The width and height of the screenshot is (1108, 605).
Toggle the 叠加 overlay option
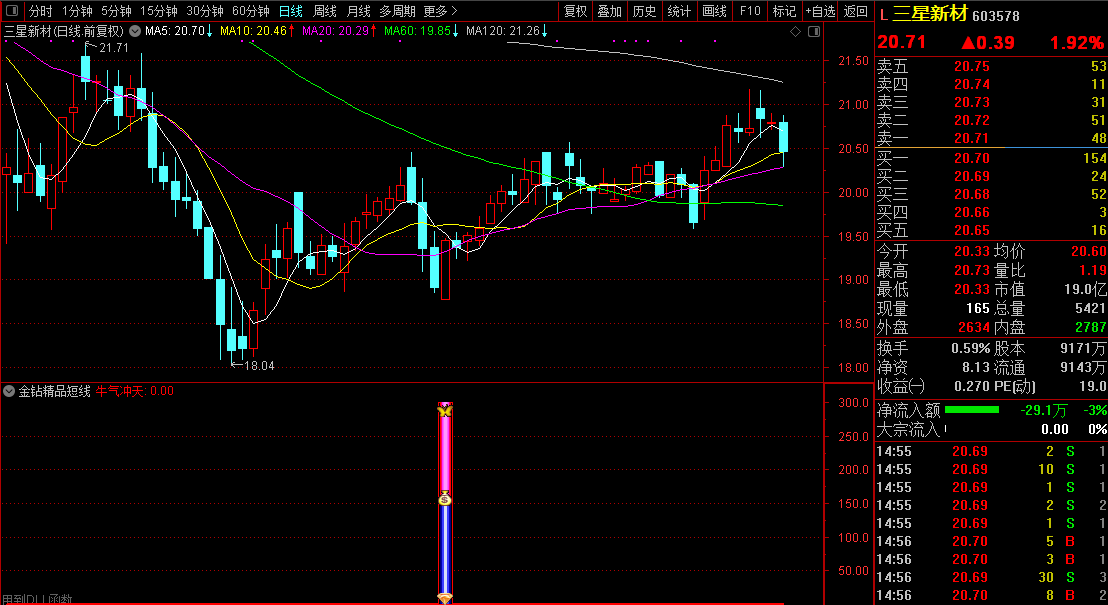(609, 12)
